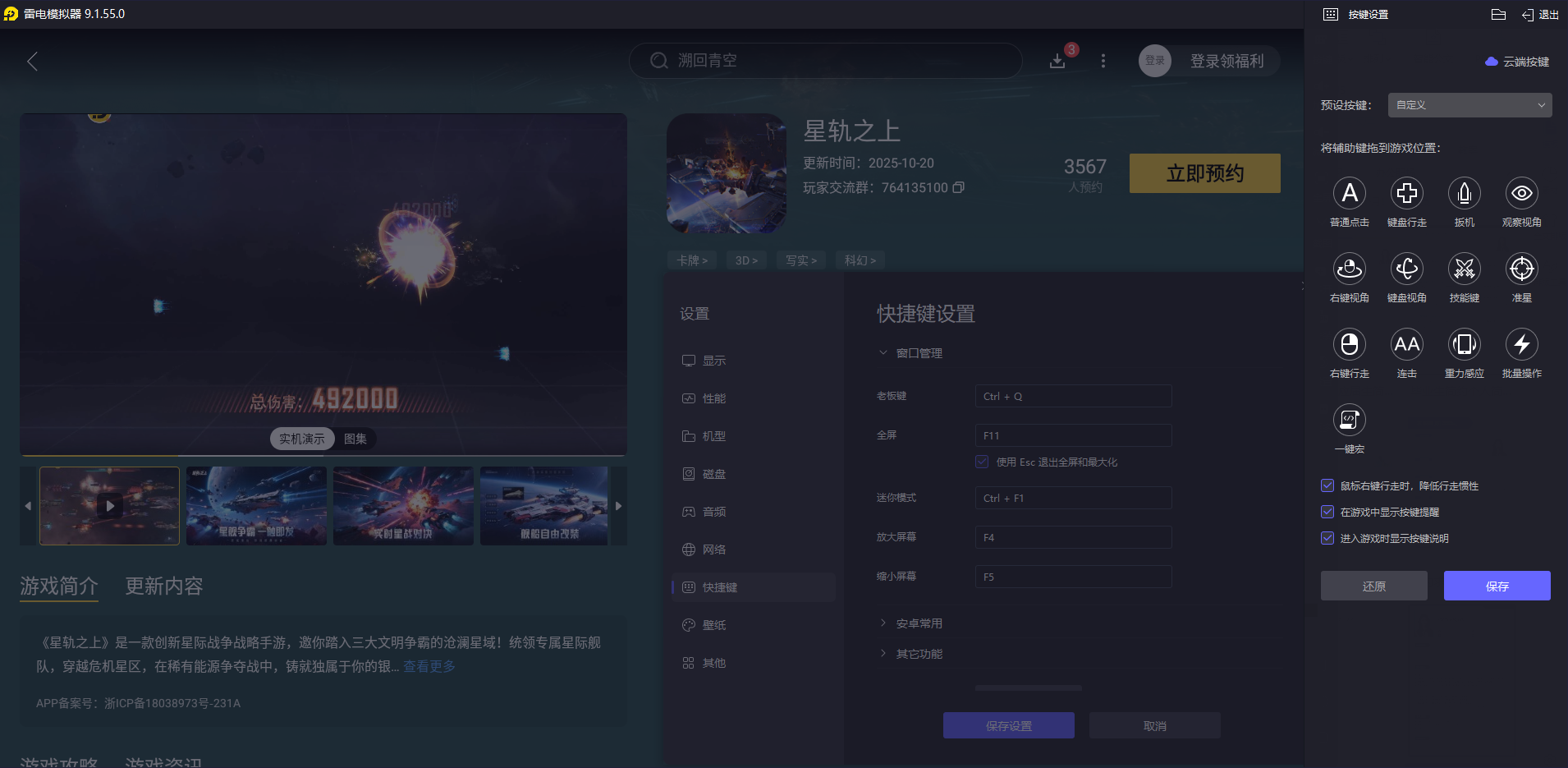The height and width of the screenshot is (768, 1568).
Task: Uncheck 使用 Esc 退出全屏和最大化
Action: point(982,462)
